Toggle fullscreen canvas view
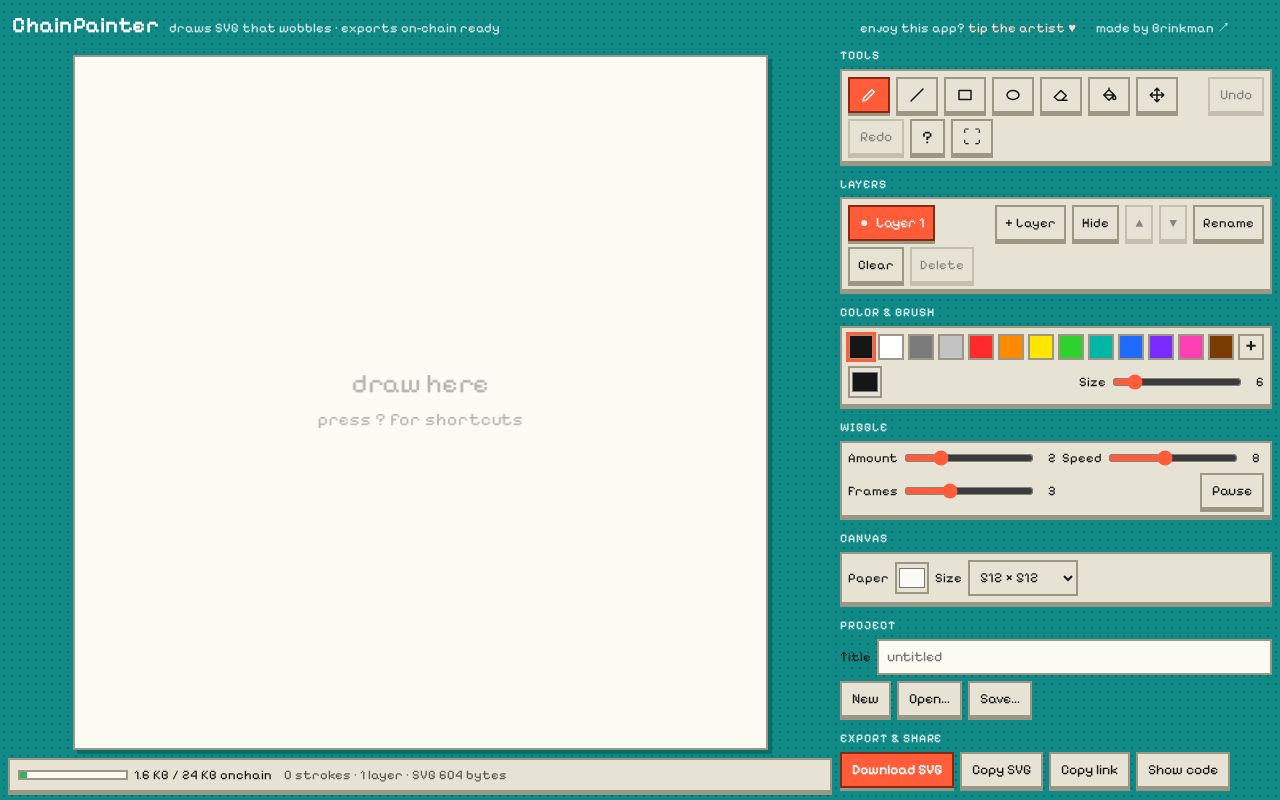 pyautogui.click(x=972, y=137)
